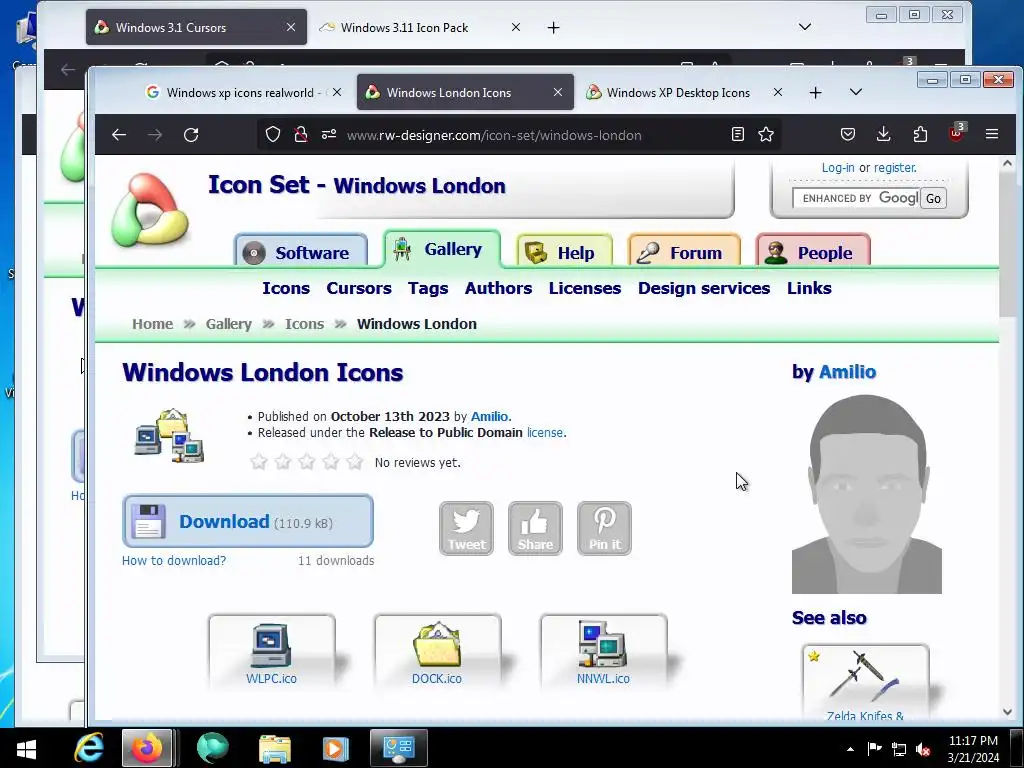Image resolution: width=1024 pixels, height=768 pixels.
Task: Select Windows 3.1 Cursors tab in back window
Action: (x=196, y=27)
